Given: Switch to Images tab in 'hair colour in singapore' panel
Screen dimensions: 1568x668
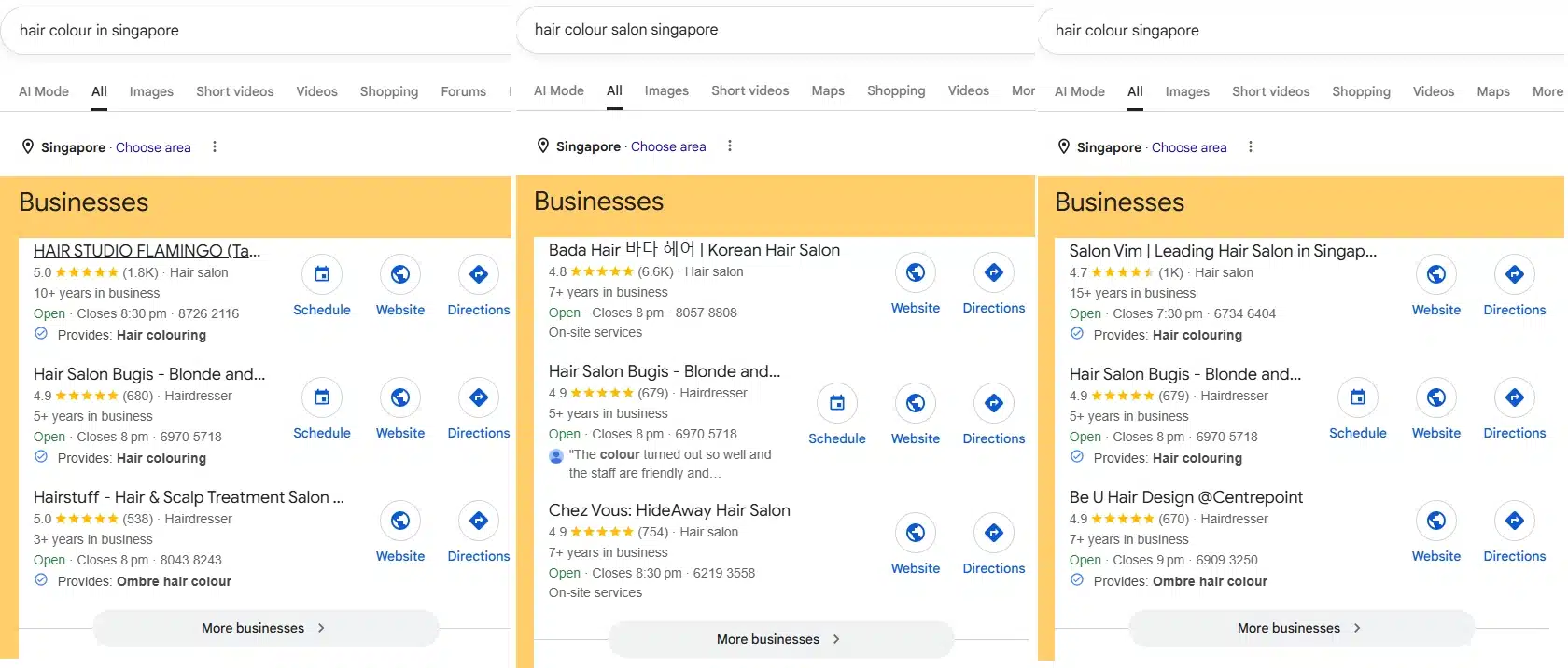Looking at the screenshot, I should point(151,91).
